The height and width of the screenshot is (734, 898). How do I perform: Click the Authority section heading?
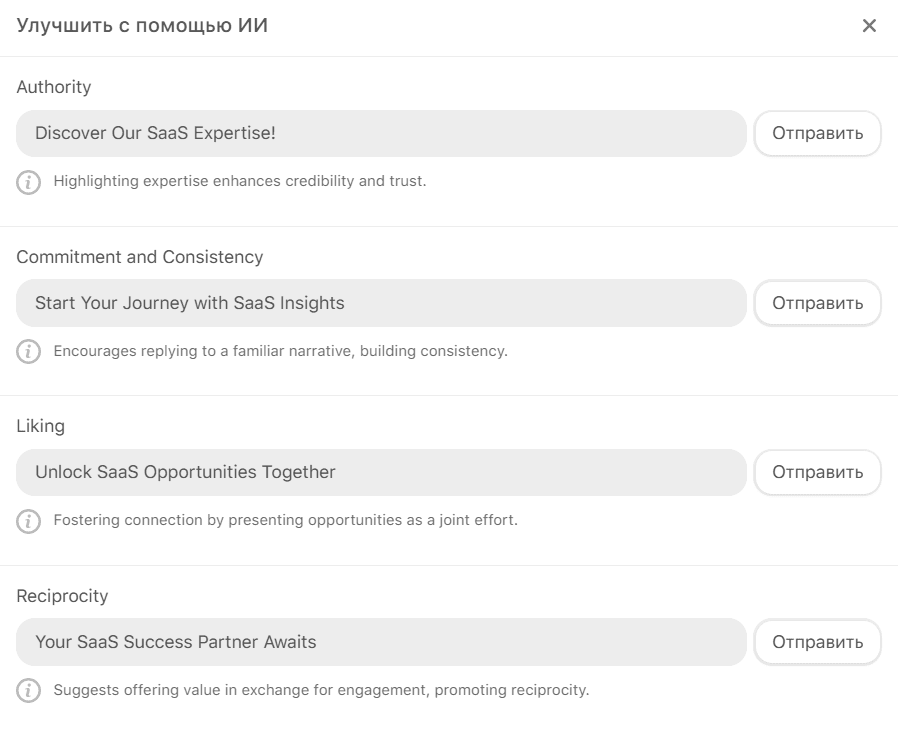pyautogui.click(x=54, y=88)
